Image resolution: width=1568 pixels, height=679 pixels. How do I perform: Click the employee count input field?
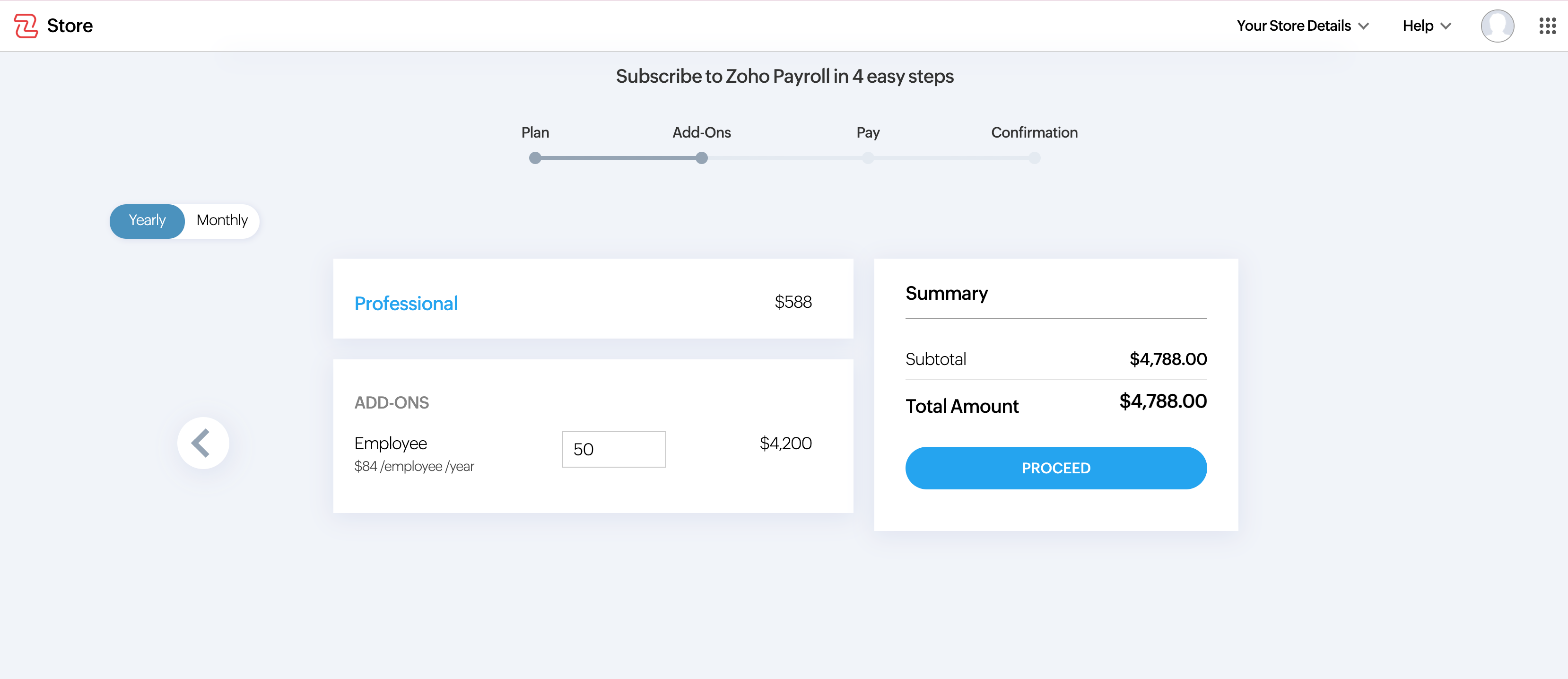pos(614,449)
